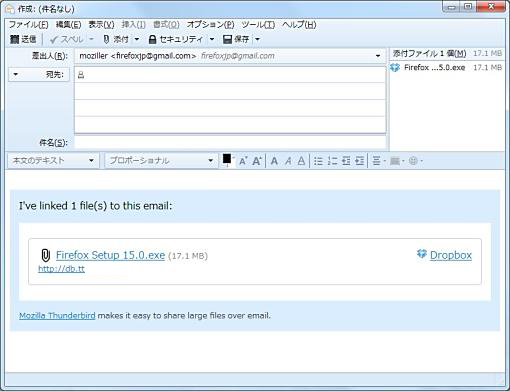This screenshot has height=391, width=510.
Task: Click the second empty recipient row
Action: coord(230,91)
